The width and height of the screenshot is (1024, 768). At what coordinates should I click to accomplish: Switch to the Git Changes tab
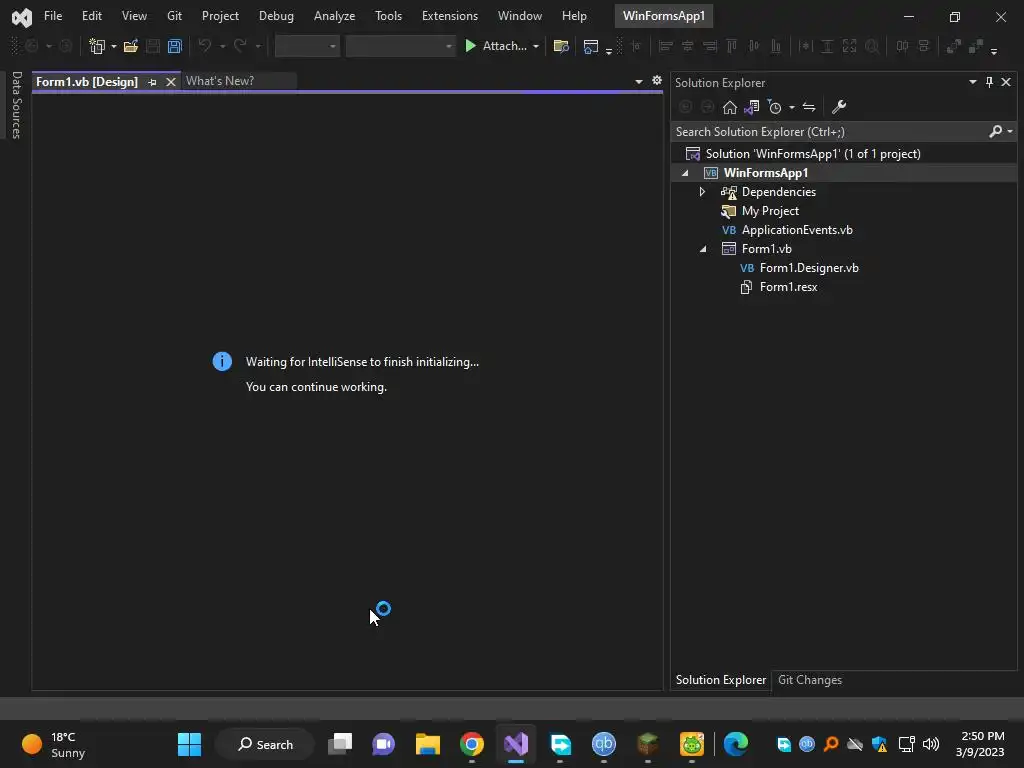tap(810, 680)
